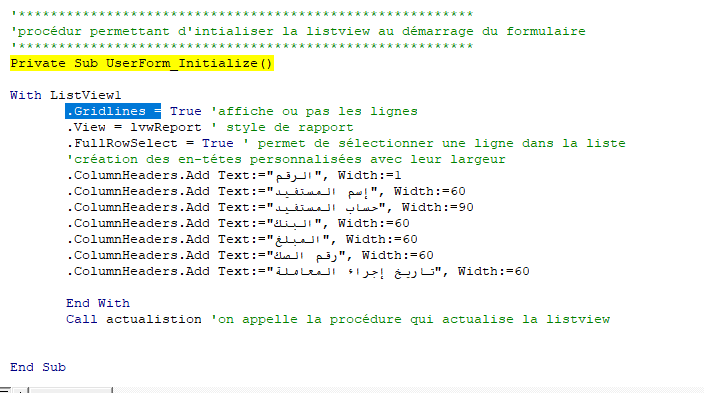
Task: Click the End Sub statement
Action: [x=38, y=367]
